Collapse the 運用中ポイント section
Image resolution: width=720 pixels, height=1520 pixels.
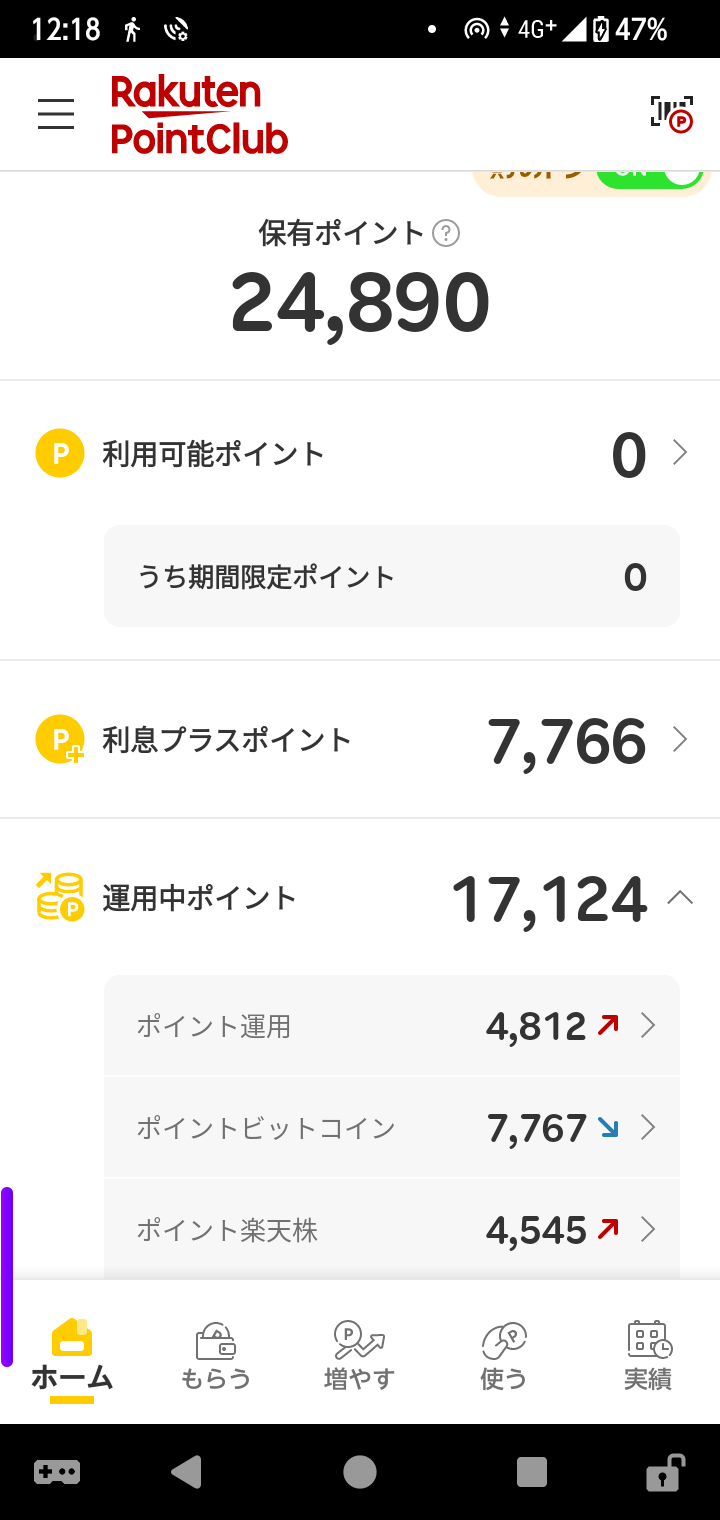[680, 897]
